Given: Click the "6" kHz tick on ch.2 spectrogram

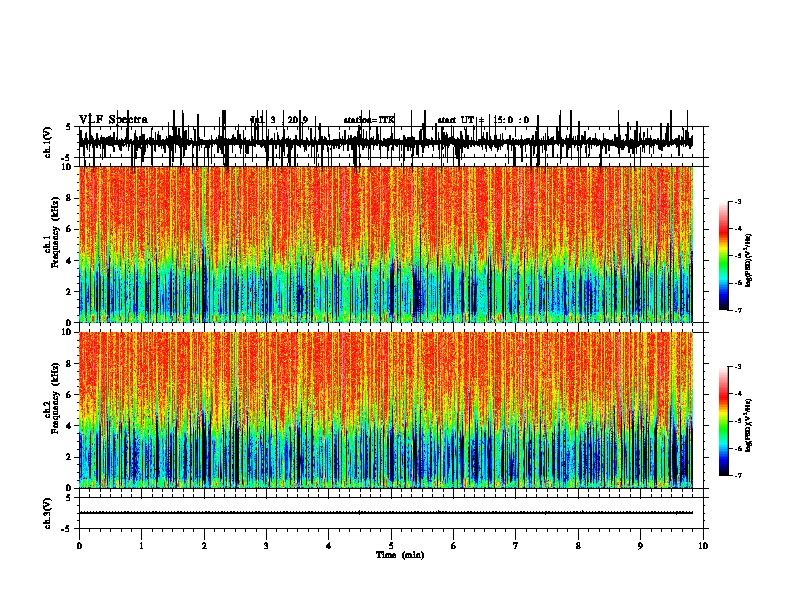Looking at the screenshot, I should [x=70, y=395].
